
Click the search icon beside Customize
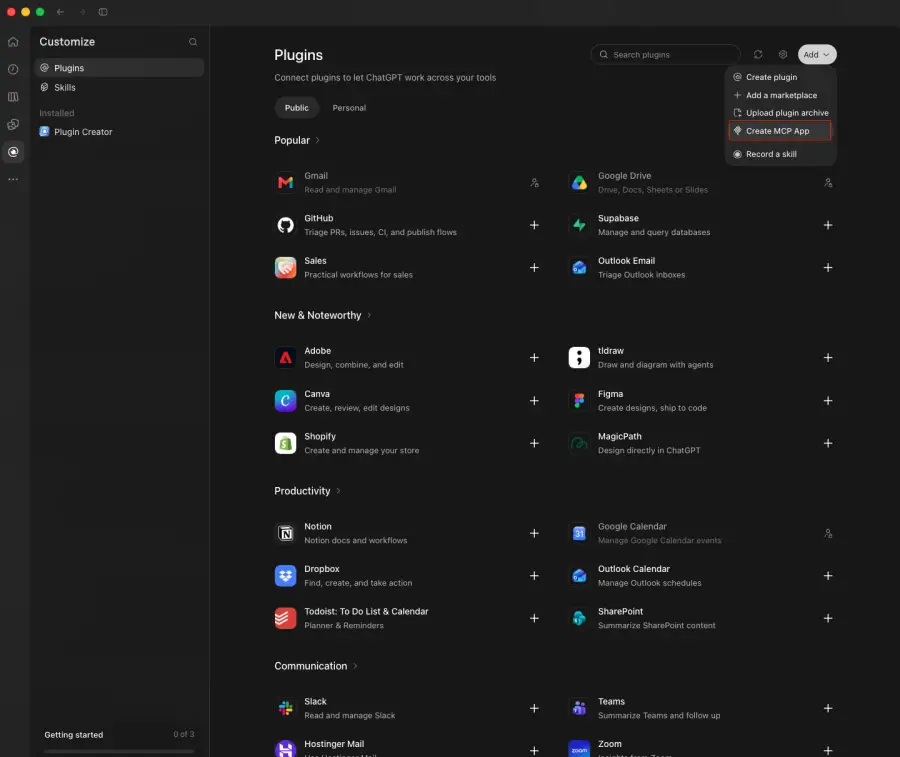(193, 42)
